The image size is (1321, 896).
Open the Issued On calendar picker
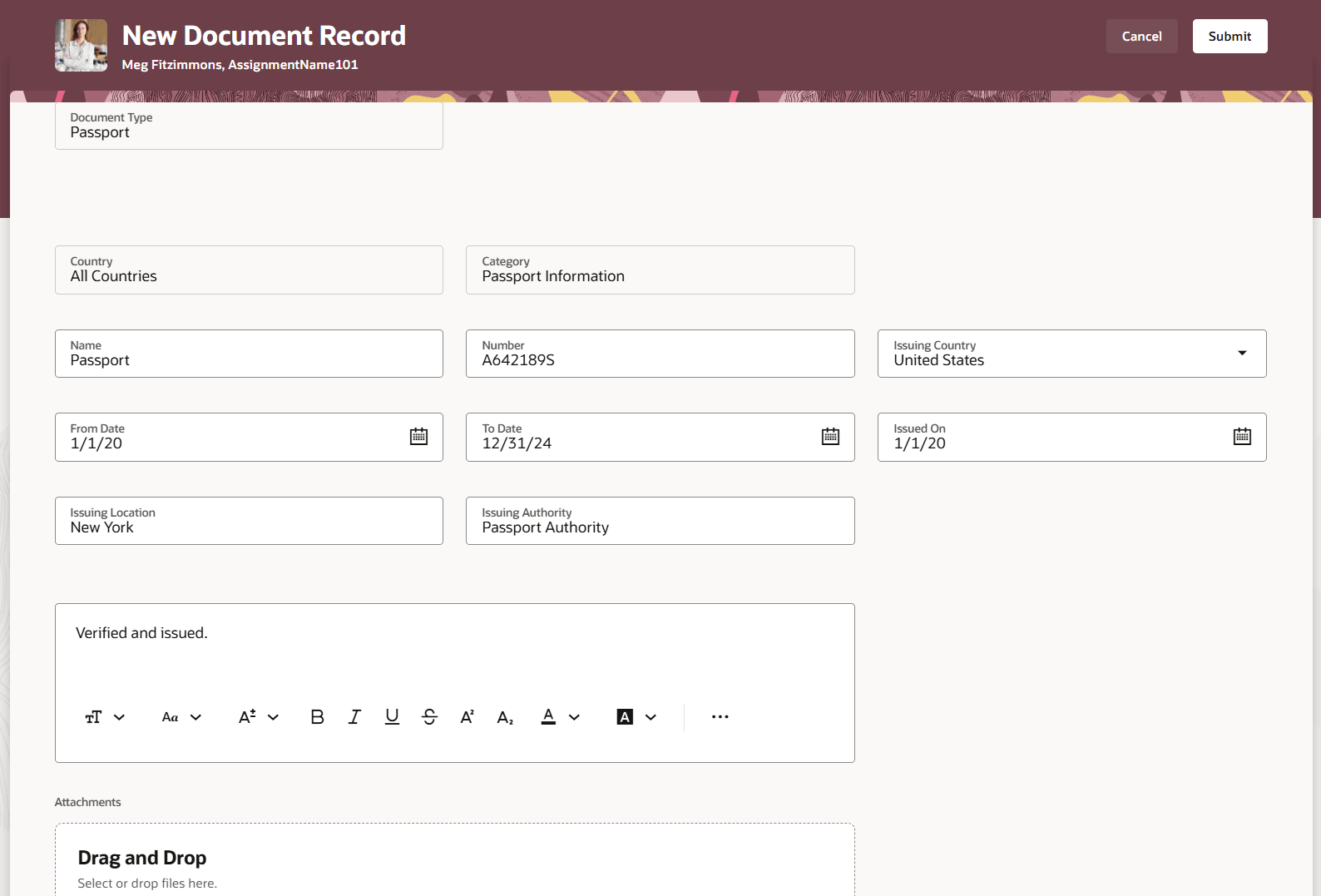(1242, 437)
